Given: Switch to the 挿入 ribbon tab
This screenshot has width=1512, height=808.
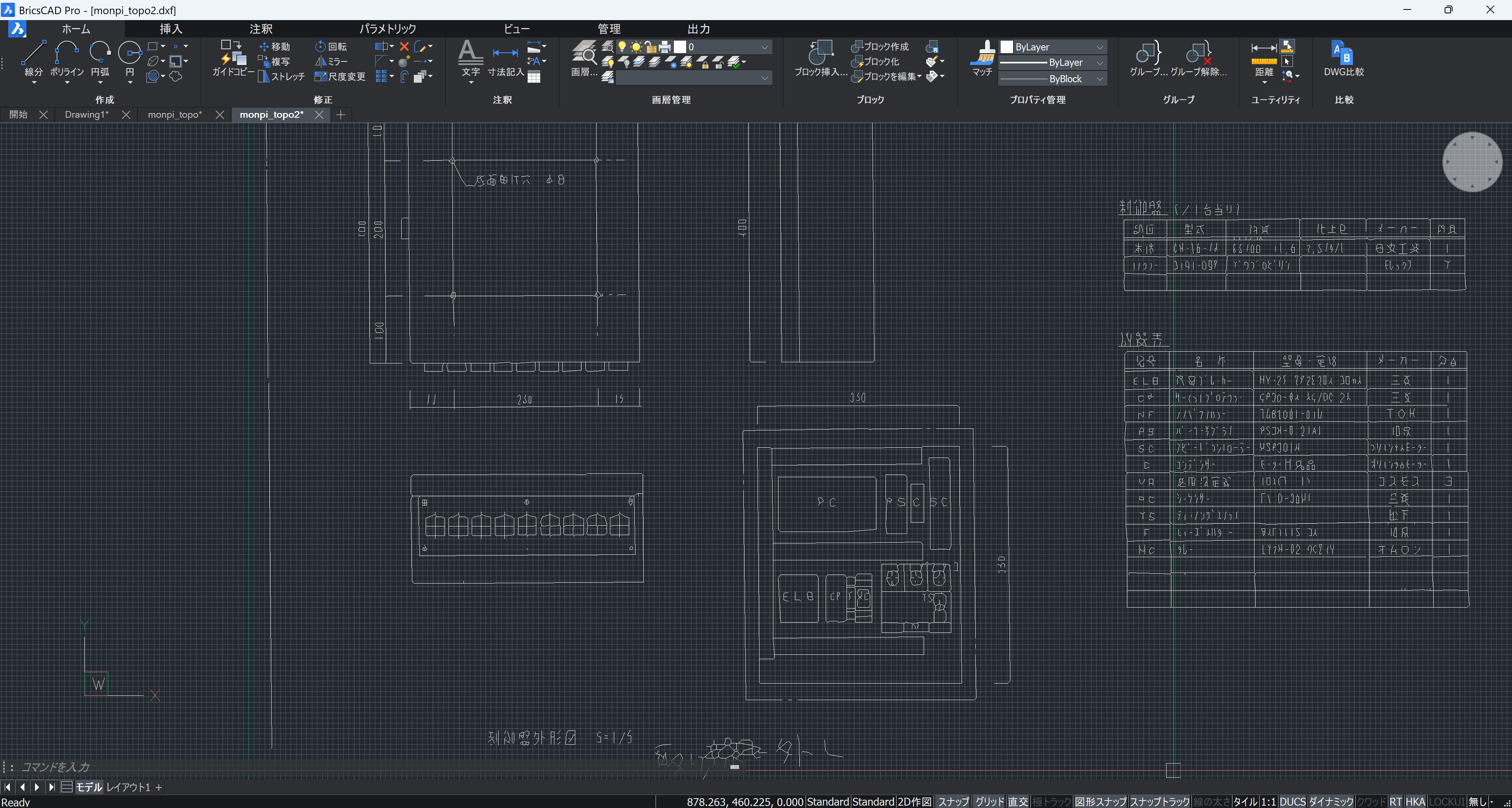Looking at the screenshot, I should [171, 29].
